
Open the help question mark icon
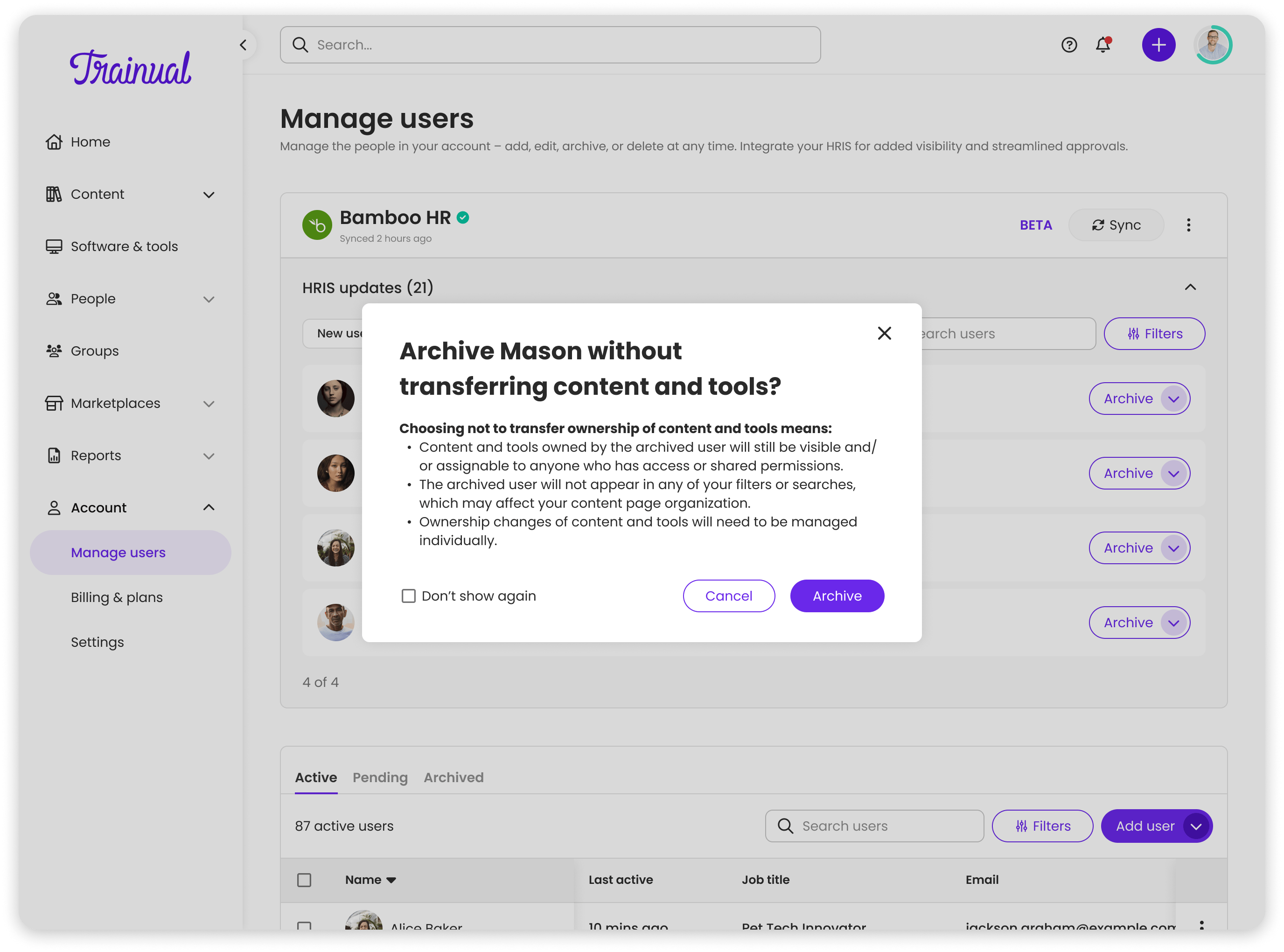pyautogui.click(x=1068, y=45)
